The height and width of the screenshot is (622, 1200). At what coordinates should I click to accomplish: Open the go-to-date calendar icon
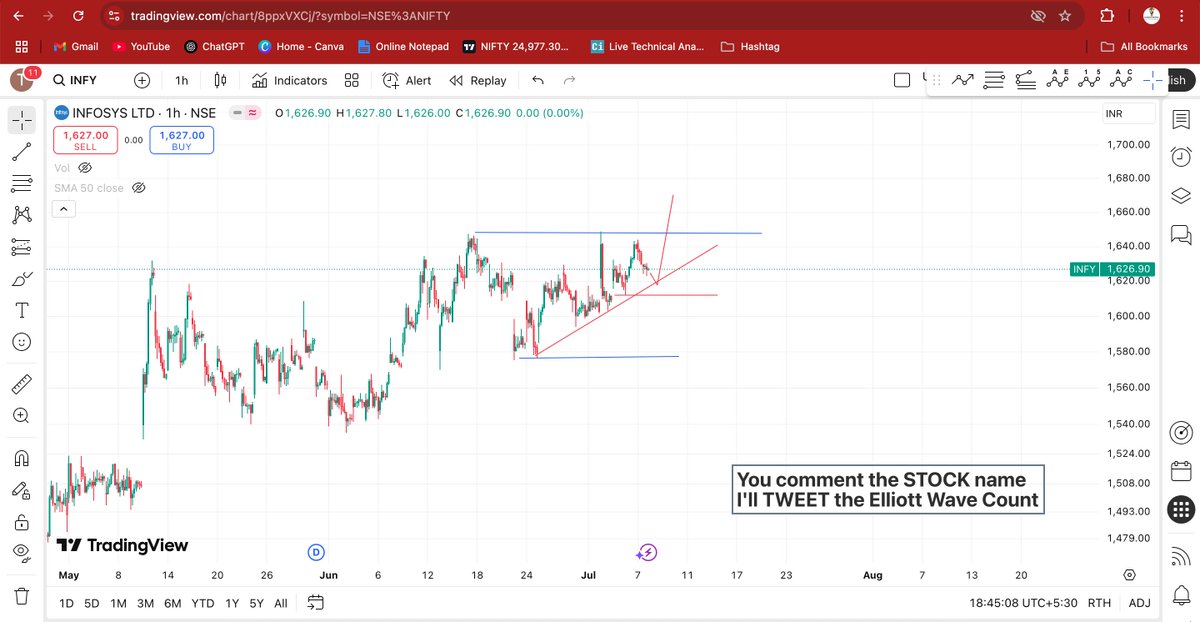pyautogui.click(x=316, y=603)
